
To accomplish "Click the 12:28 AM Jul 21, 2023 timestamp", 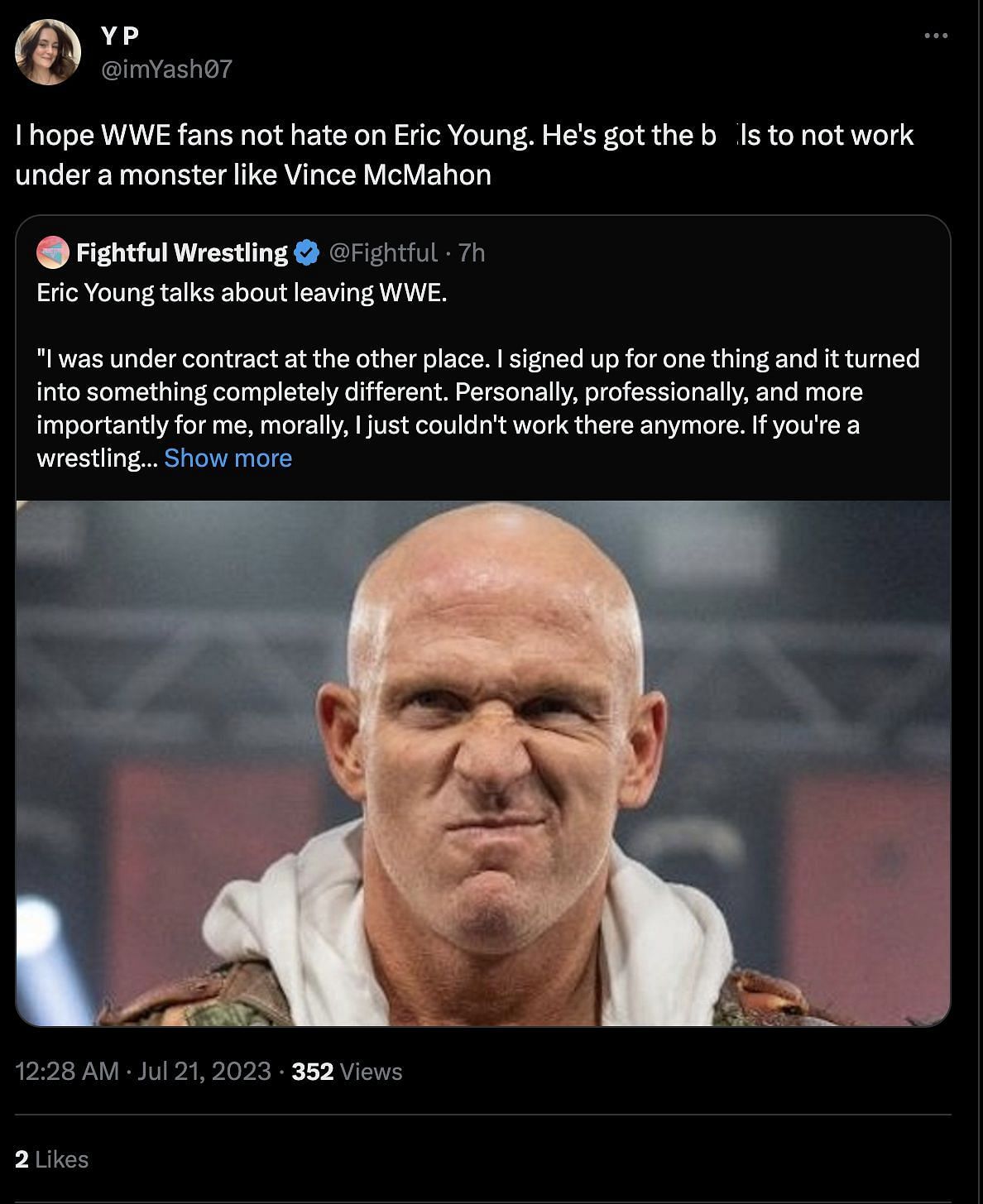I will coord(143,1072).
